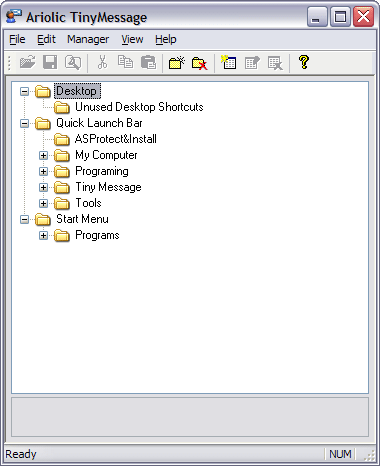Click the ASProtect&Install folder icon

point(62,139)
